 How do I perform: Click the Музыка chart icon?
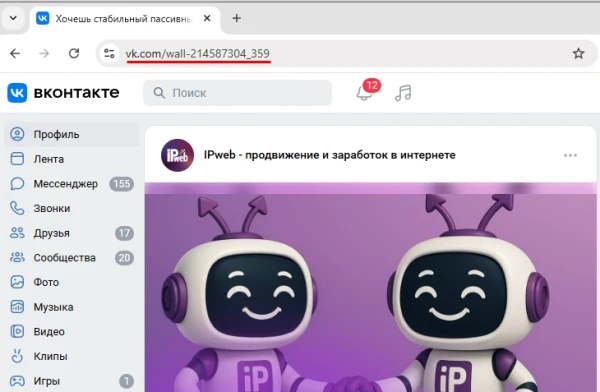pos(17,307)
